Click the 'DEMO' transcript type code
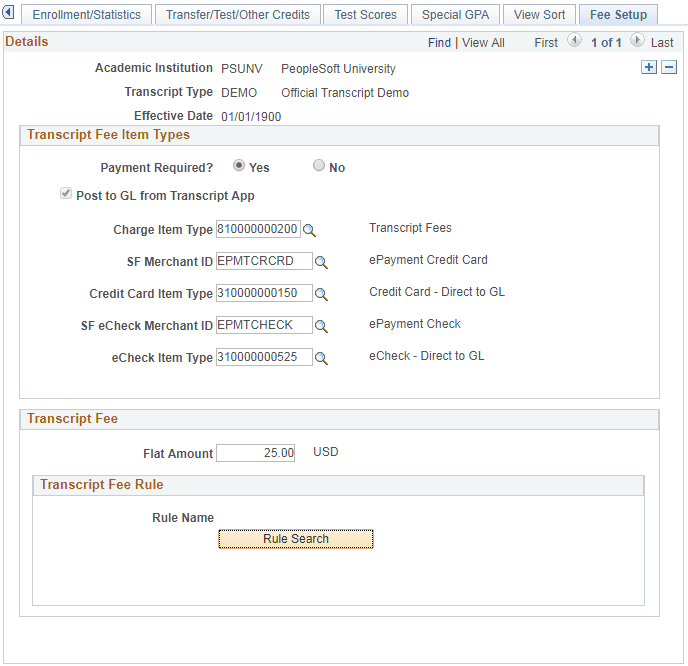 (x=239, y=93)
